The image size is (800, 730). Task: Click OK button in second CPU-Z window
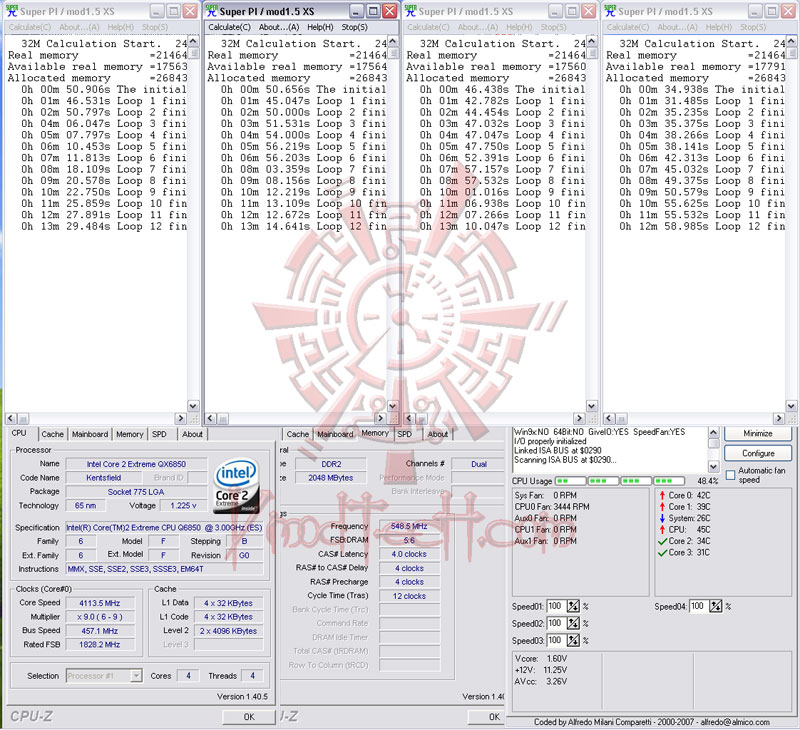(487, 717)
